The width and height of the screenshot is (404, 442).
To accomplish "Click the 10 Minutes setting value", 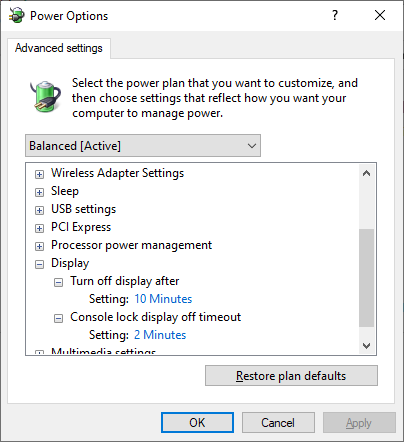I will [163, 299].
